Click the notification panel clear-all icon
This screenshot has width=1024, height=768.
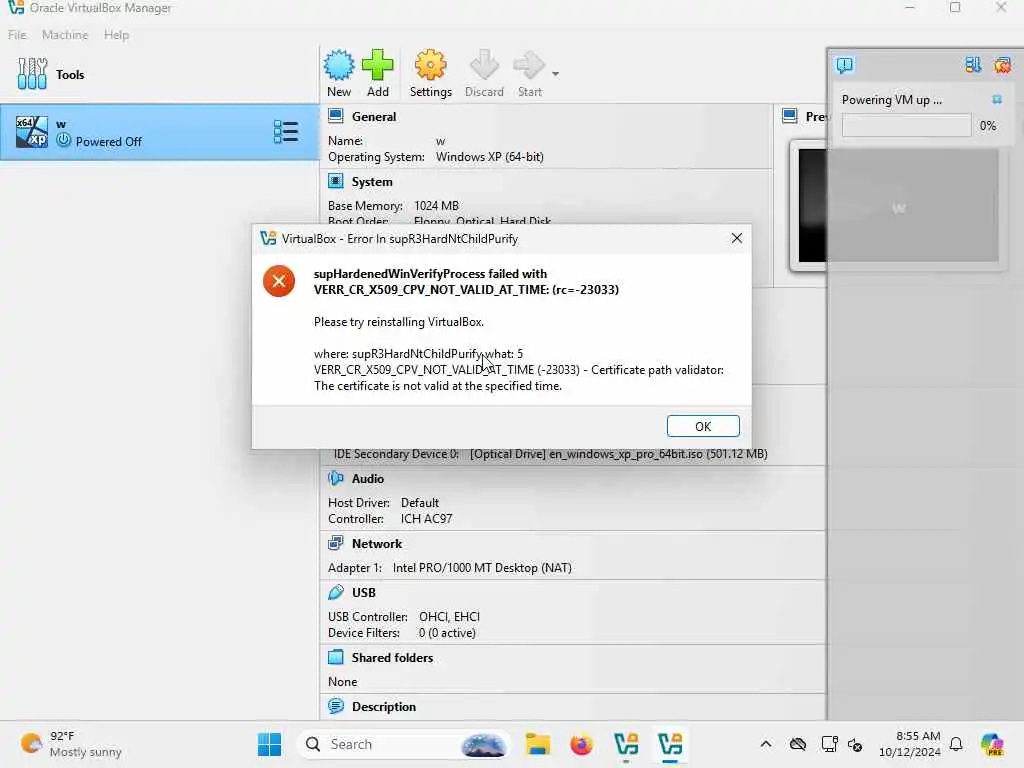click(1002, 65)
